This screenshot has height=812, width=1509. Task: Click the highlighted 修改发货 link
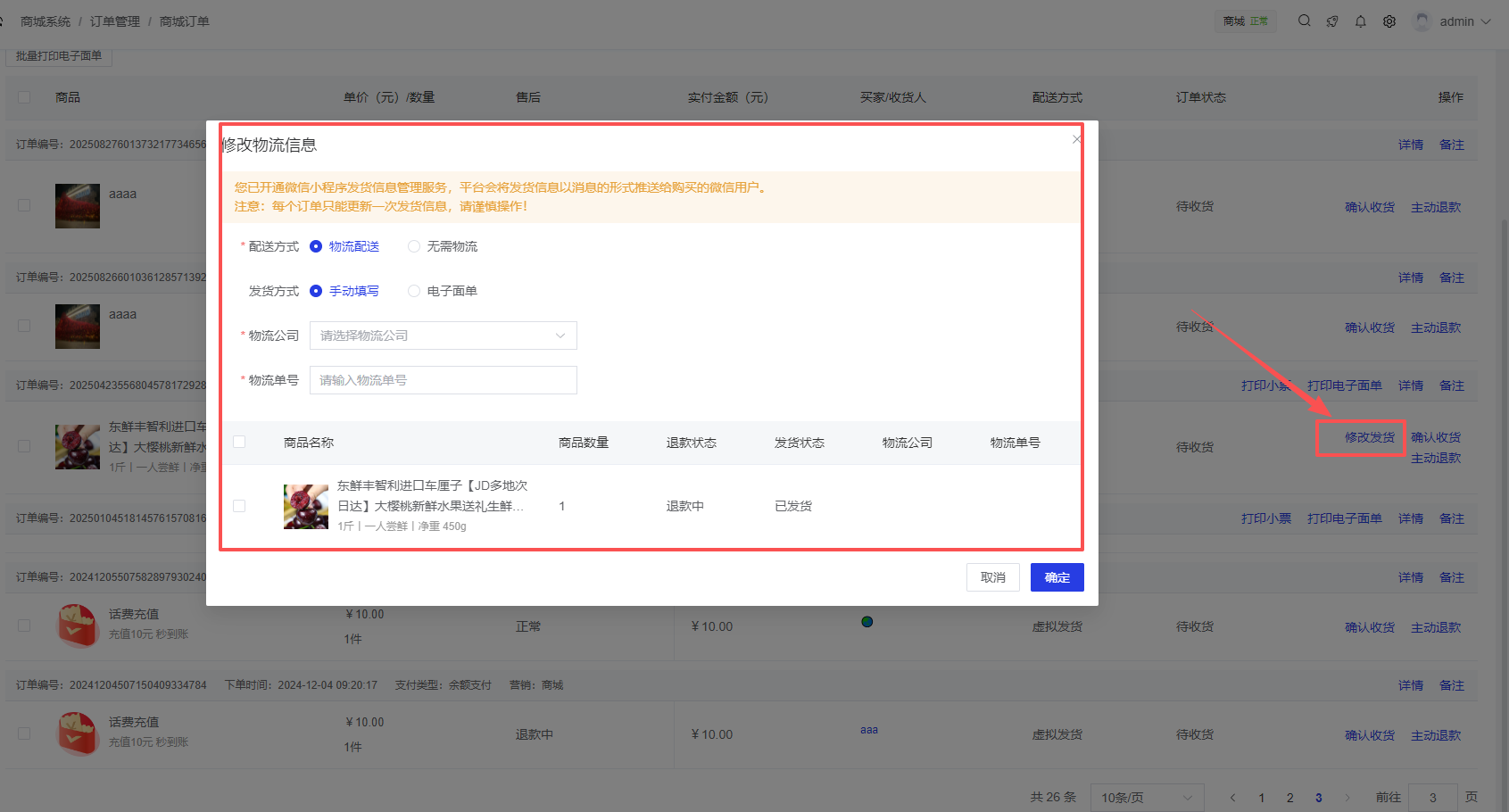pyautogui.click(x=1360, y=437)
